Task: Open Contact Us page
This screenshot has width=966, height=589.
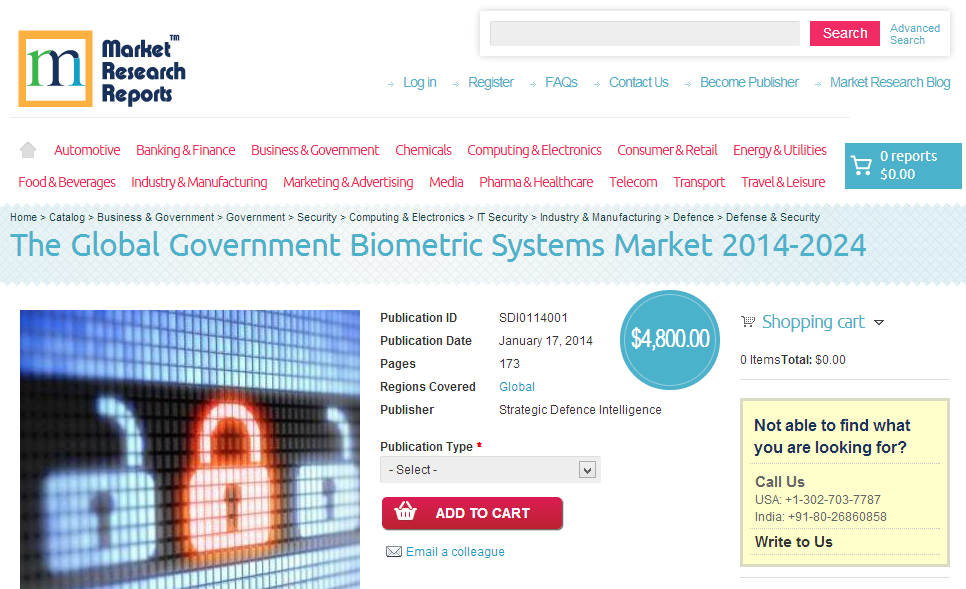Action: pyautogui.click(x=638, y=82)
